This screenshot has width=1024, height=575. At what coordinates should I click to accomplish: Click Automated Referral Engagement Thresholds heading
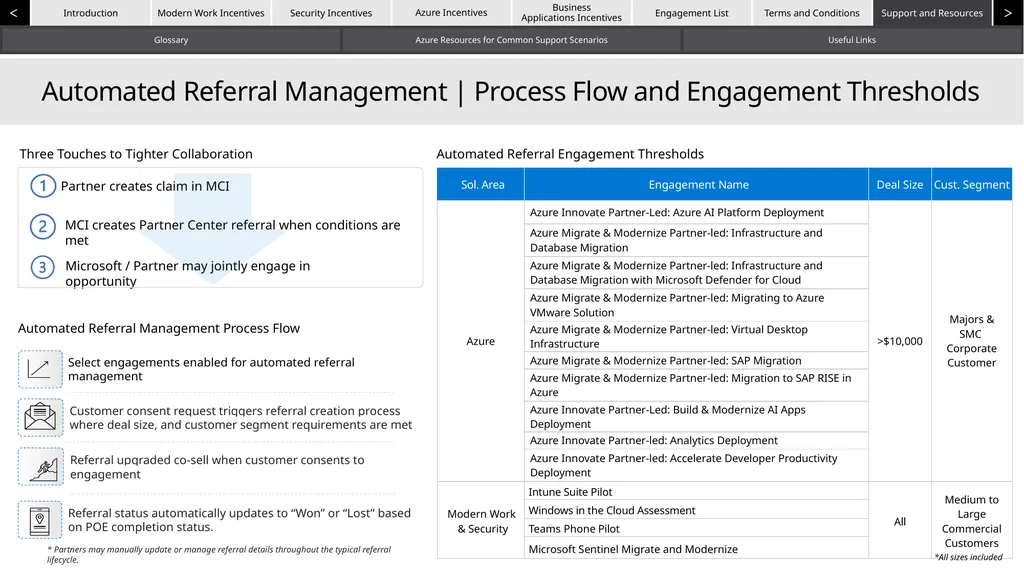click(x=570, y=154)
